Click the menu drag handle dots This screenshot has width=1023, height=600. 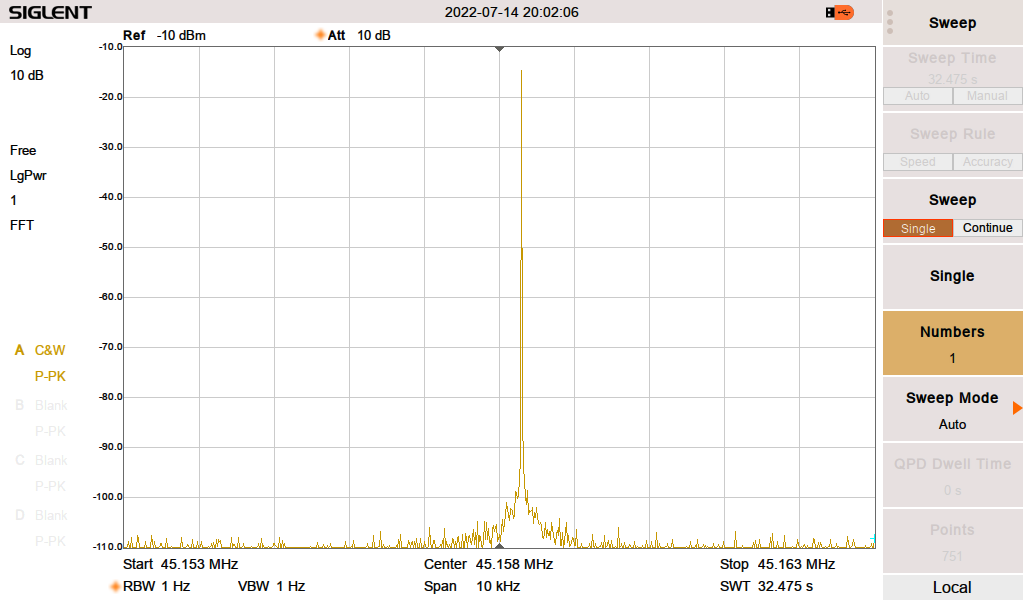pyautogui.click(x=890, y=22)
